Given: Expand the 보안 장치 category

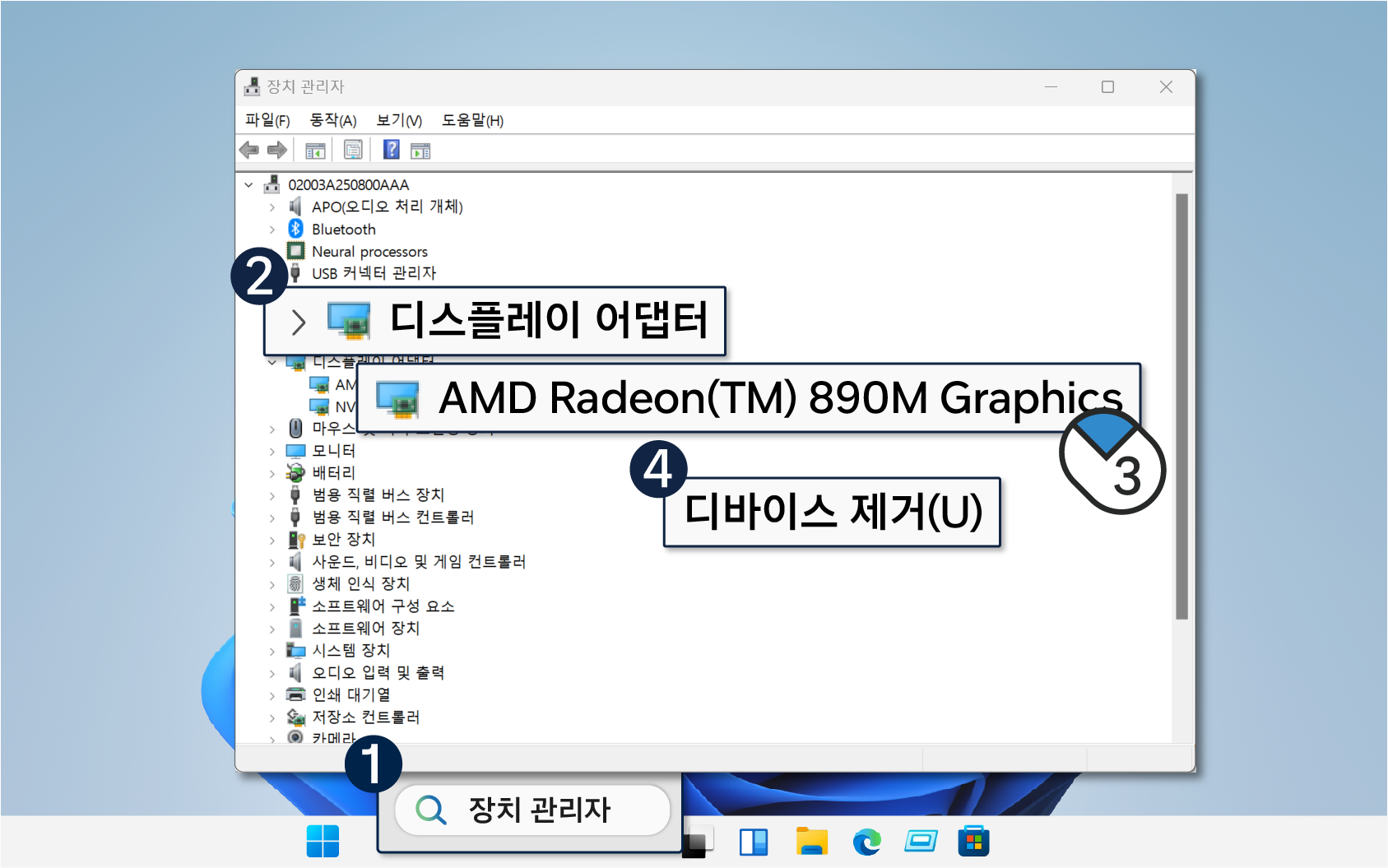Looking at the screenshot, I should (272, 540).
